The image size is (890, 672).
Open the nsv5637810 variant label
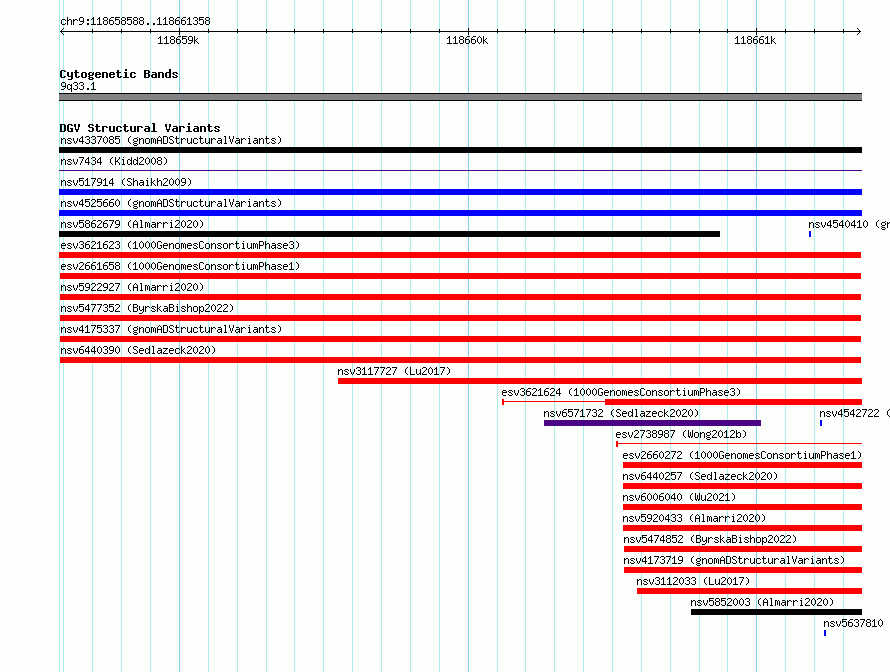coord(853,623)
